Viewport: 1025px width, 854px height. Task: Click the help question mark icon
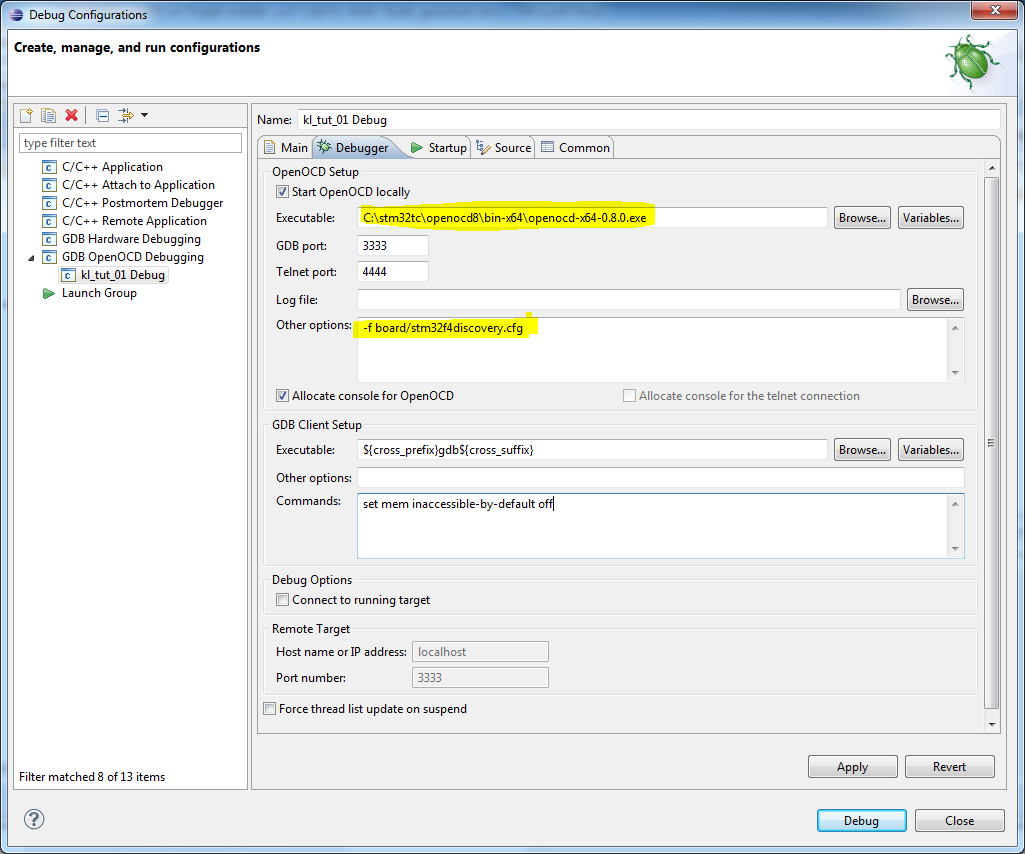[33, 819]
